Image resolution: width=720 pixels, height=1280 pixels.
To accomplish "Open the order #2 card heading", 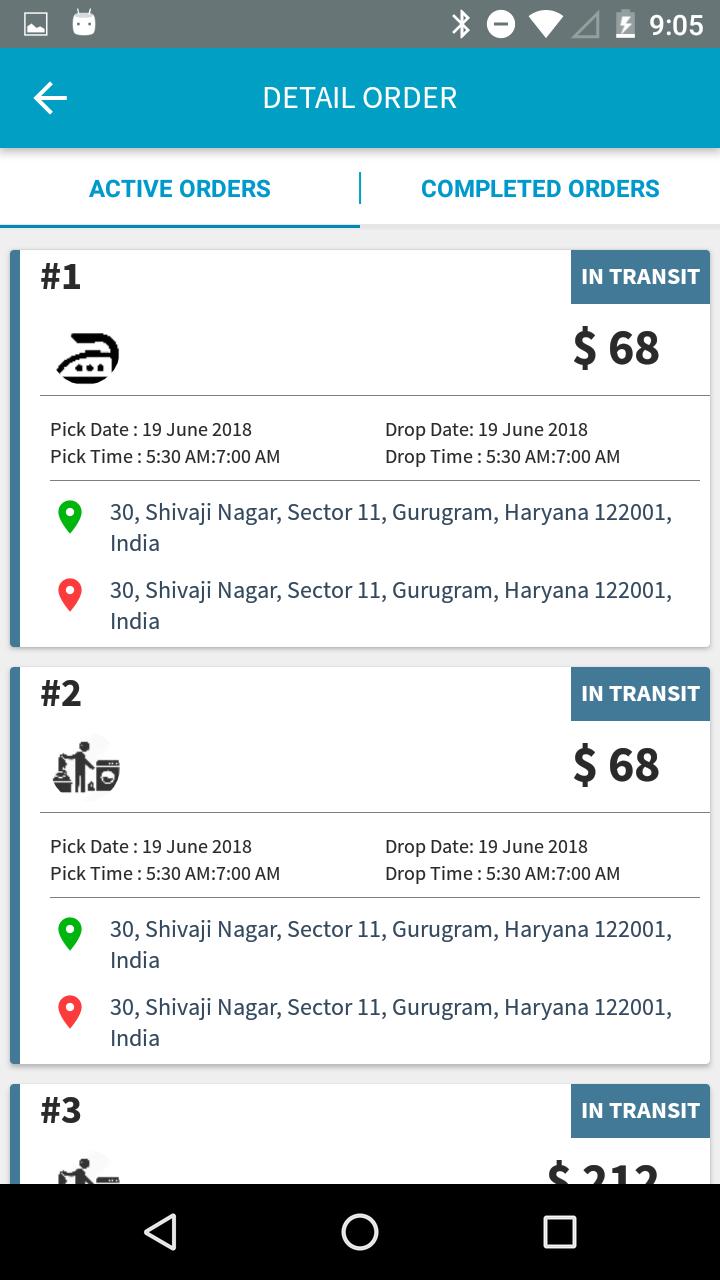I will click(x=61, y=694).
